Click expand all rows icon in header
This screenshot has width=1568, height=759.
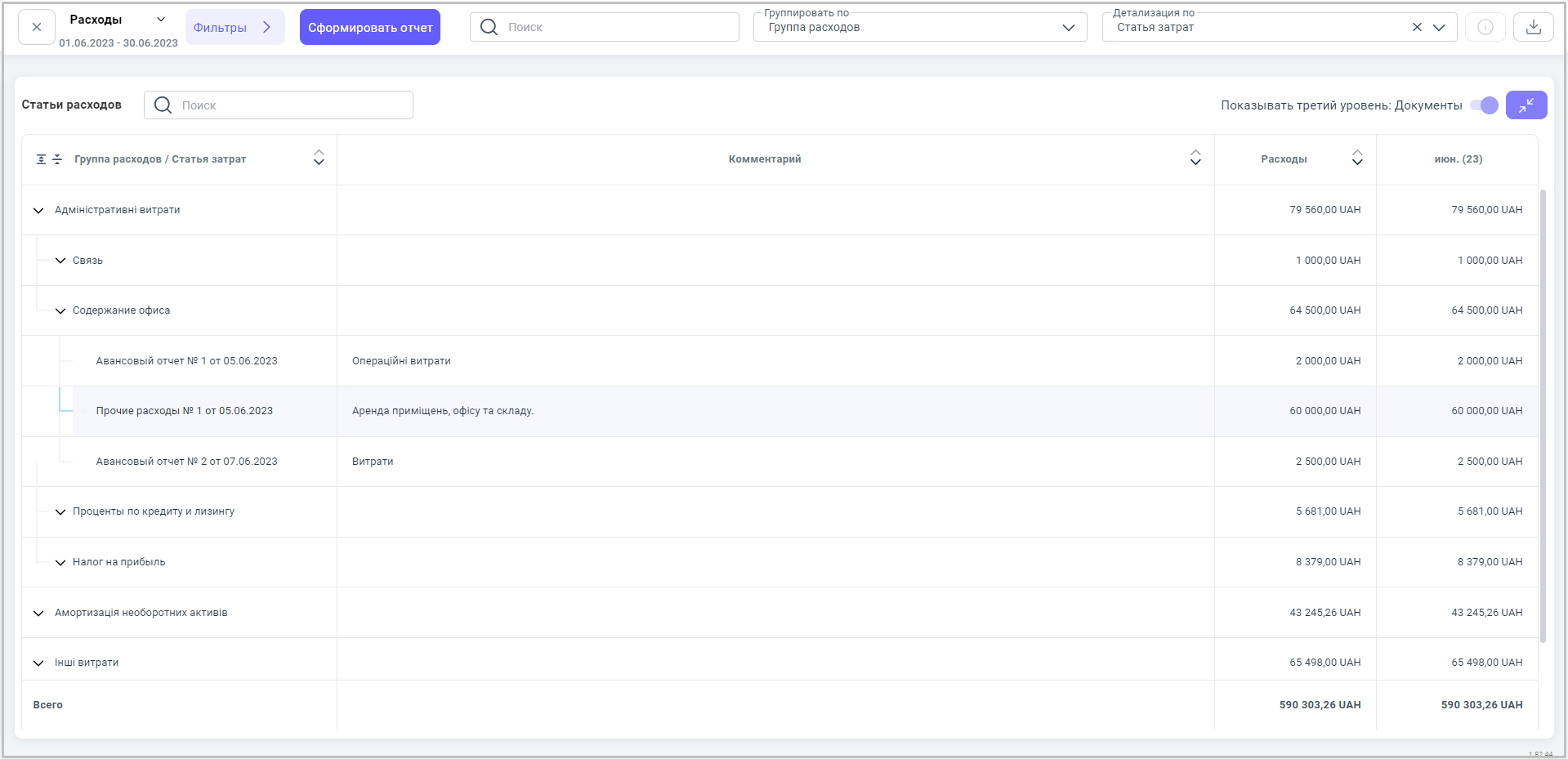(41, 159)
